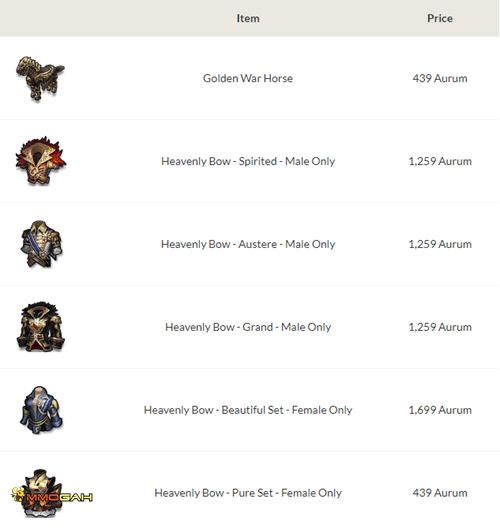Click the Item column header
The height and width of the screenshot is (529, 500).
click(x=248, y=18)
